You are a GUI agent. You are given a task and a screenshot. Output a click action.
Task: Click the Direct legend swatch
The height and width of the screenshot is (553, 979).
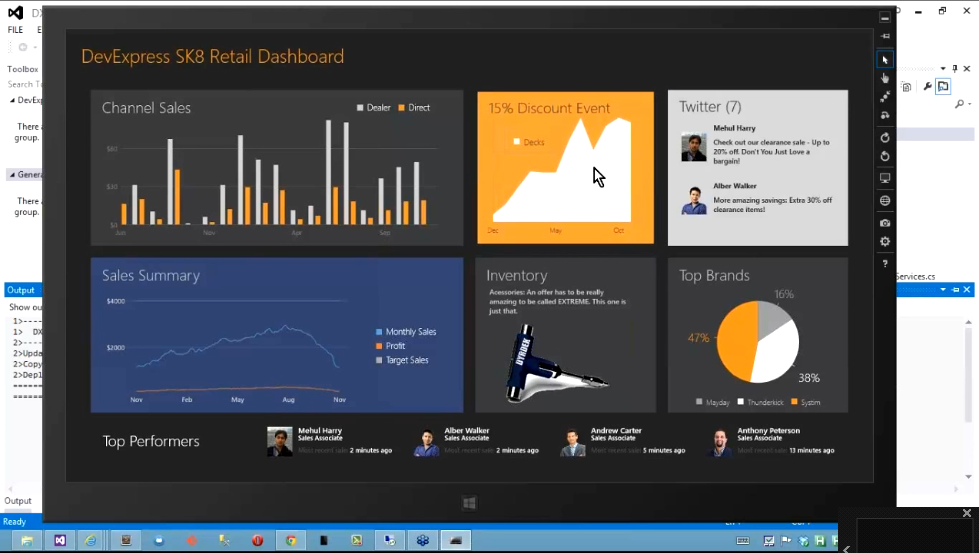coord(401,108)
